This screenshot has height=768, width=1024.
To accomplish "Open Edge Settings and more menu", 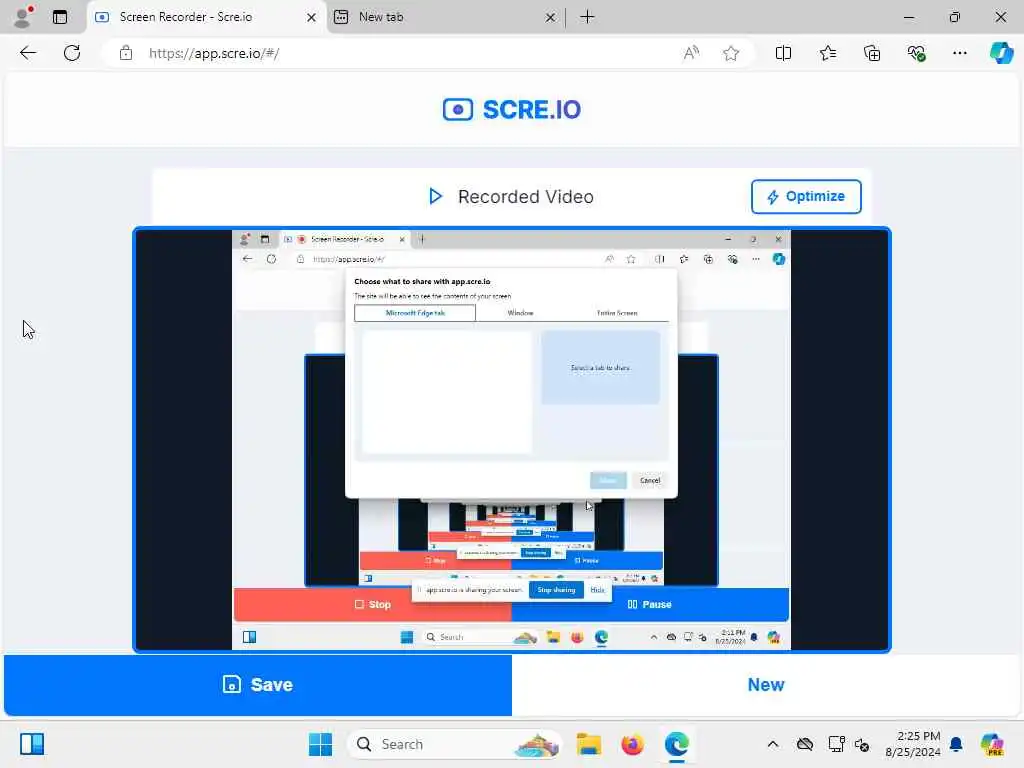I will 959,53.
